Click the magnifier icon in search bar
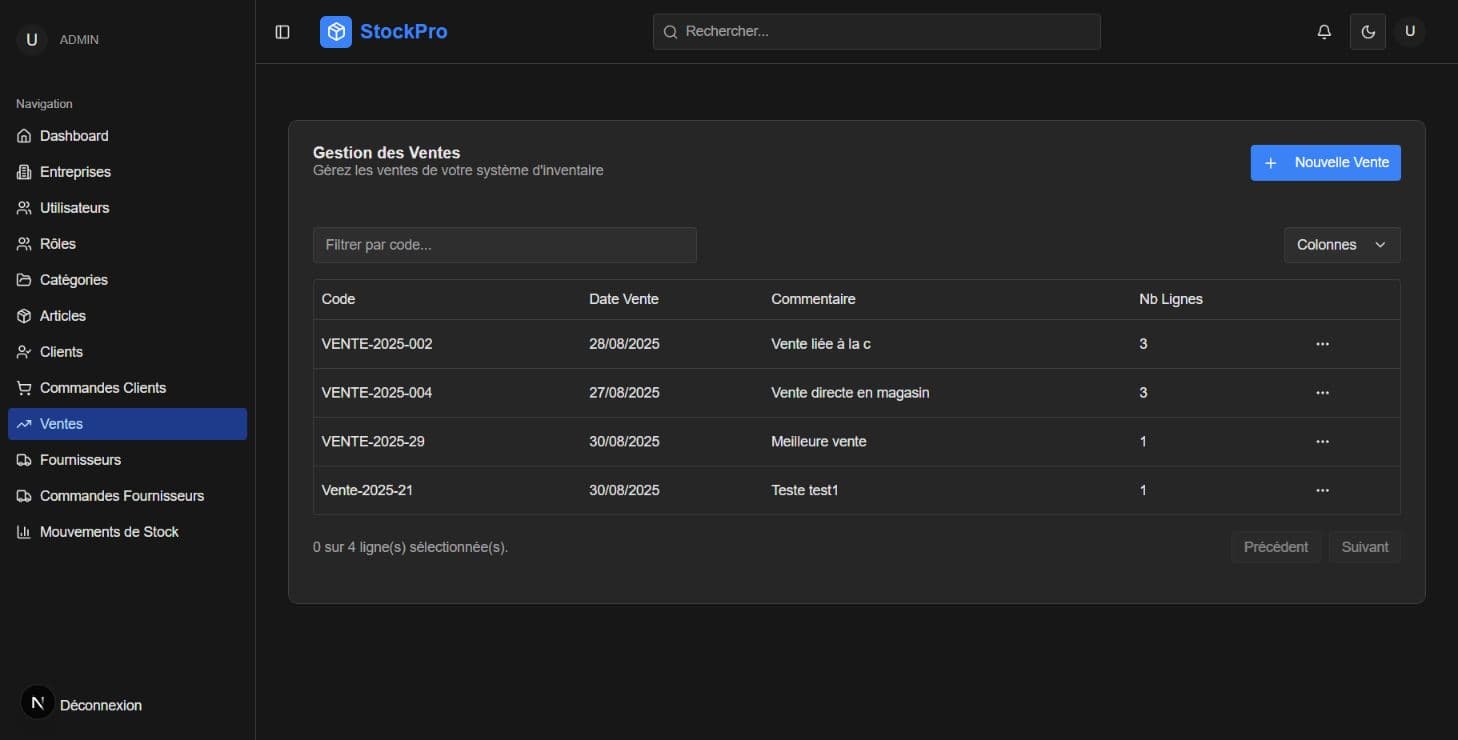The image size is (1458, 740). tap(670, 32)
